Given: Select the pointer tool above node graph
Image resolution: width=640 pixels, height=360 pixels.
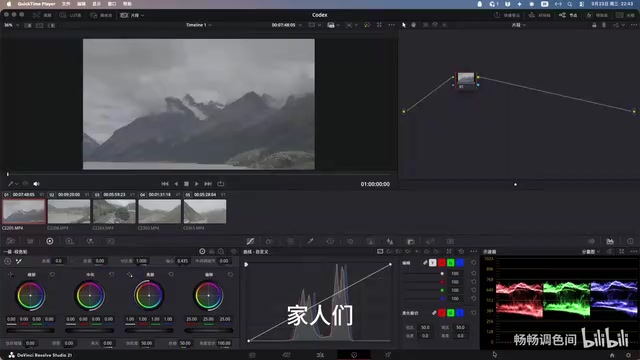Looking at the screenshot, I should click(x=404, y=25).
